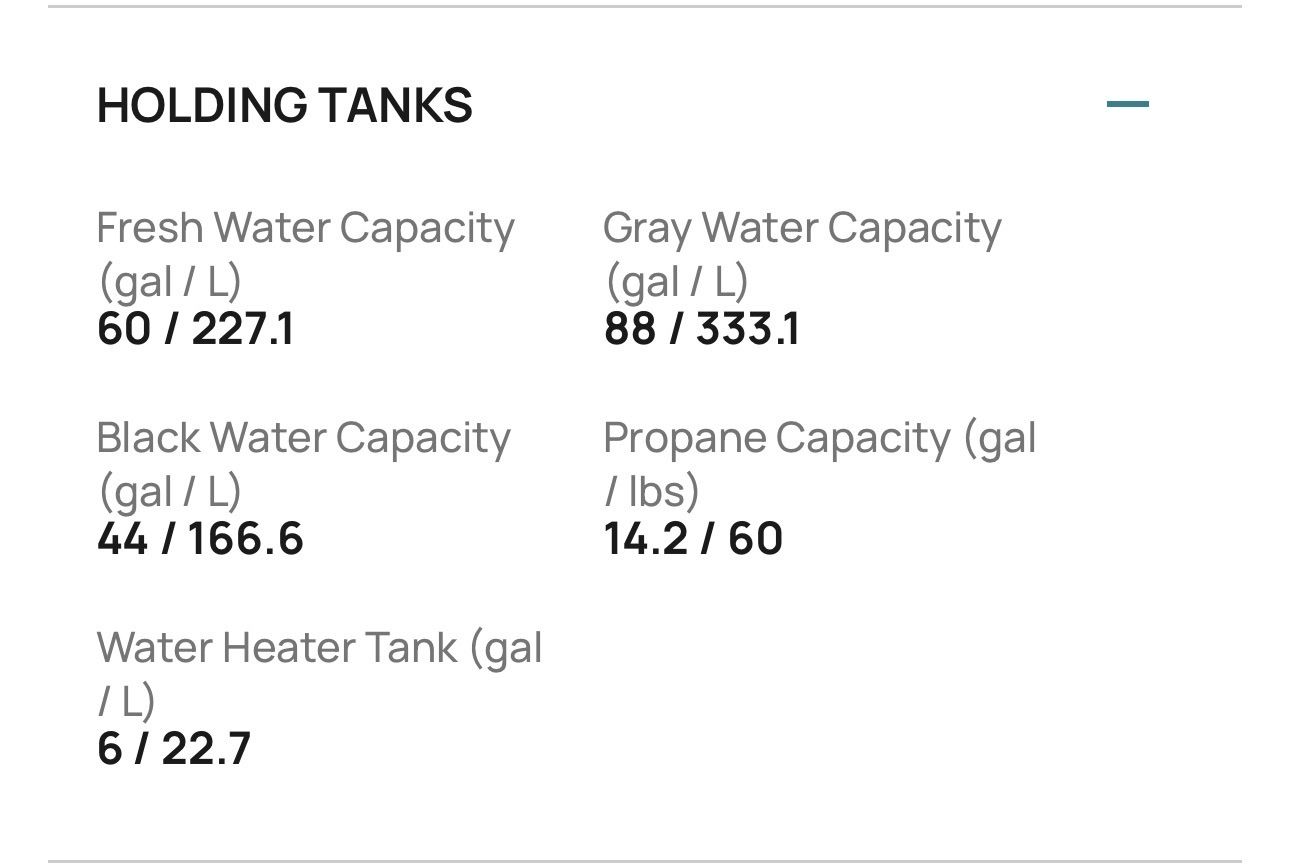Click the (gal / L) unit under Black Water
This screenshot has width=1290, height=865.
170,492
